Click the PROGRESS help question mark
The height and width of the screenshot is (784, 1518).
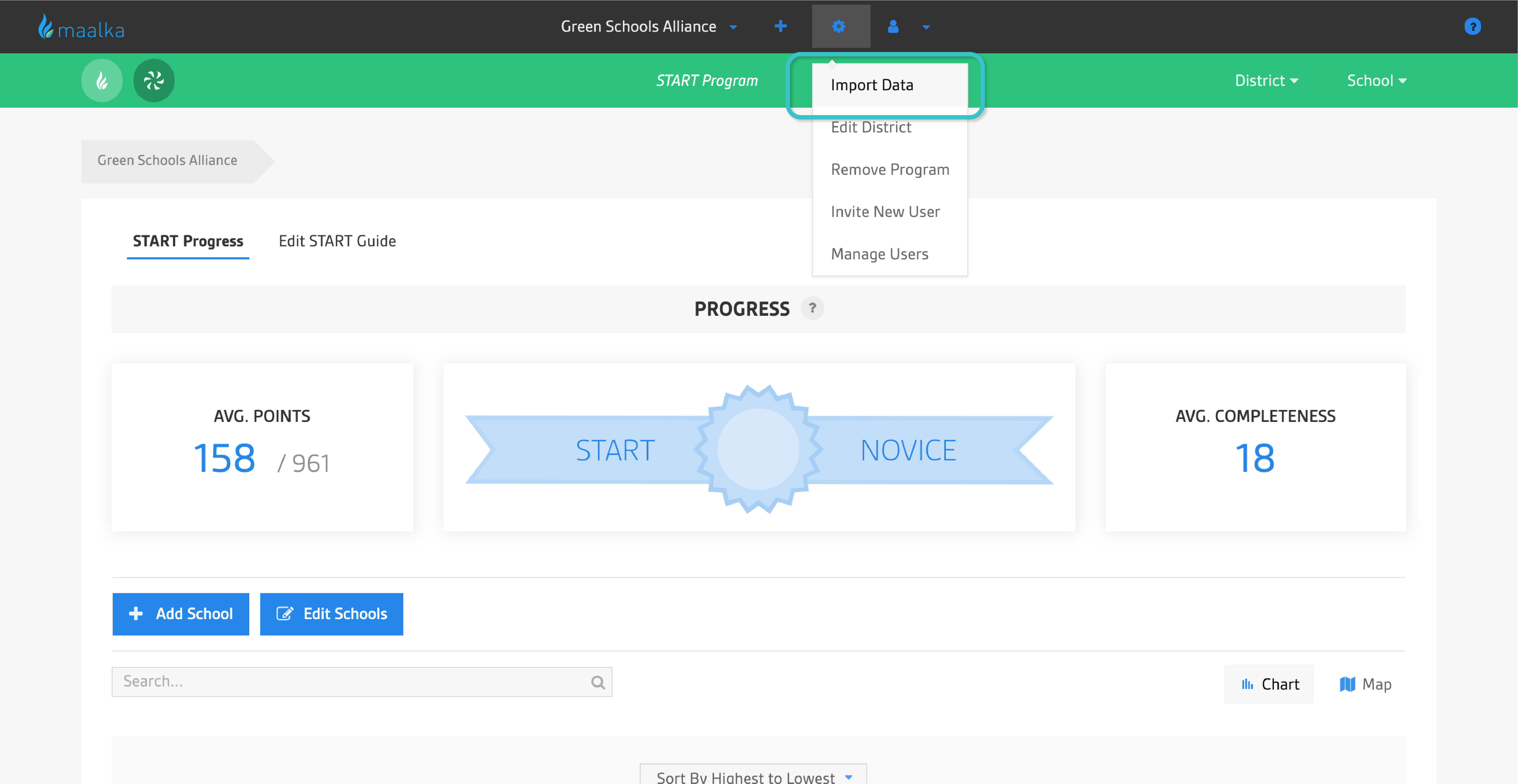pos(812,308)
